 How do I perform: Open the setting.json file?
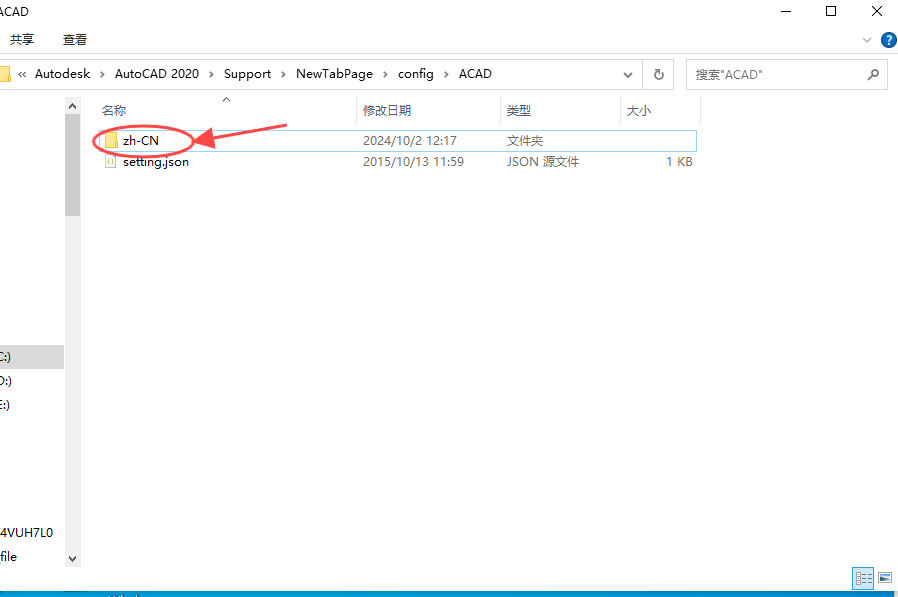[155, 161]
